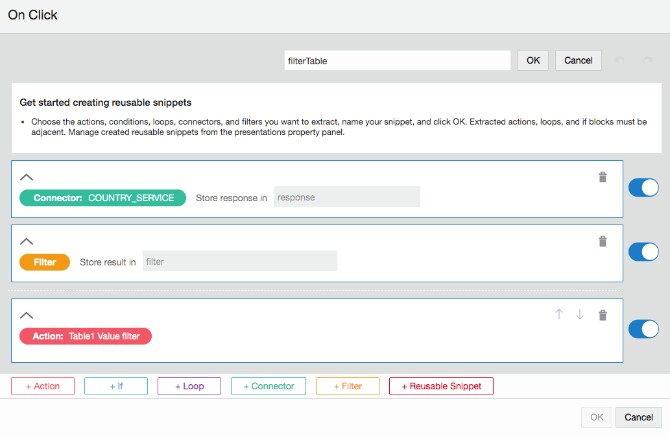
Task: Click the filterTable snippet name field
Action: (397, 60)
